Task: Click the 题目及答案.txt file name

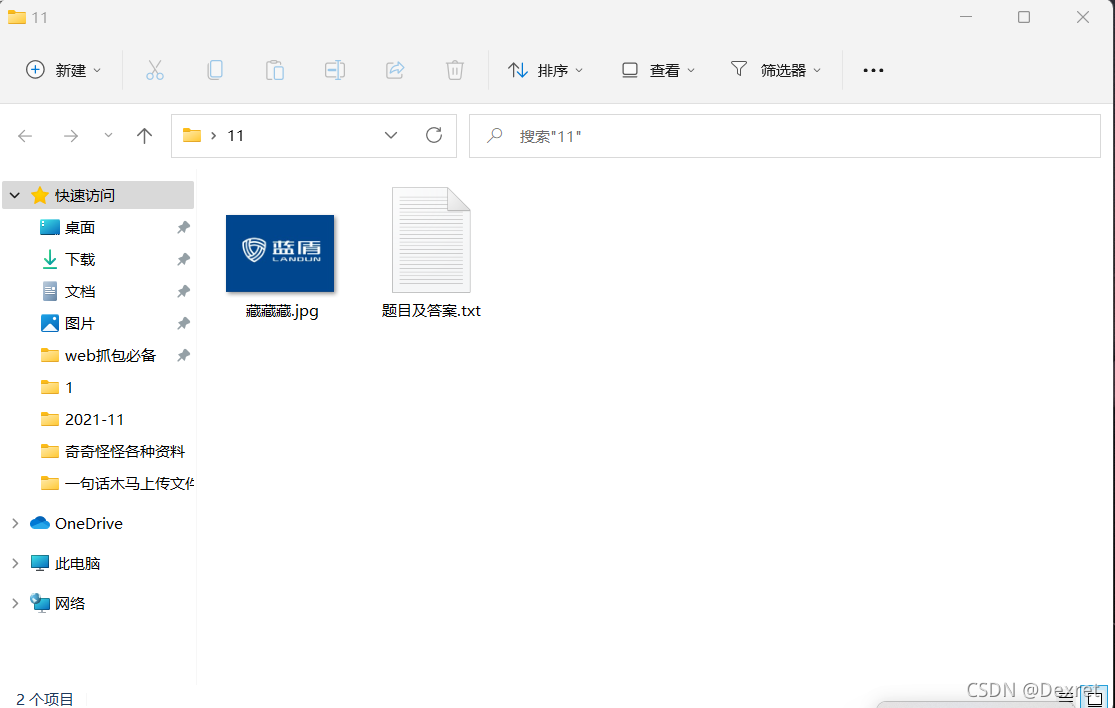Action: 431,311
